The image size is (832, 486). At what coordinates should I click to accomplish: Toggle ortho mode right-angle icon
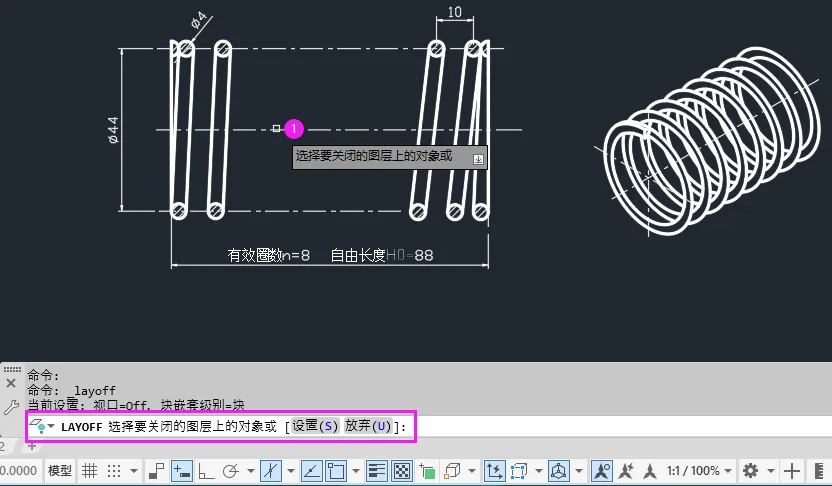(206, 471)
